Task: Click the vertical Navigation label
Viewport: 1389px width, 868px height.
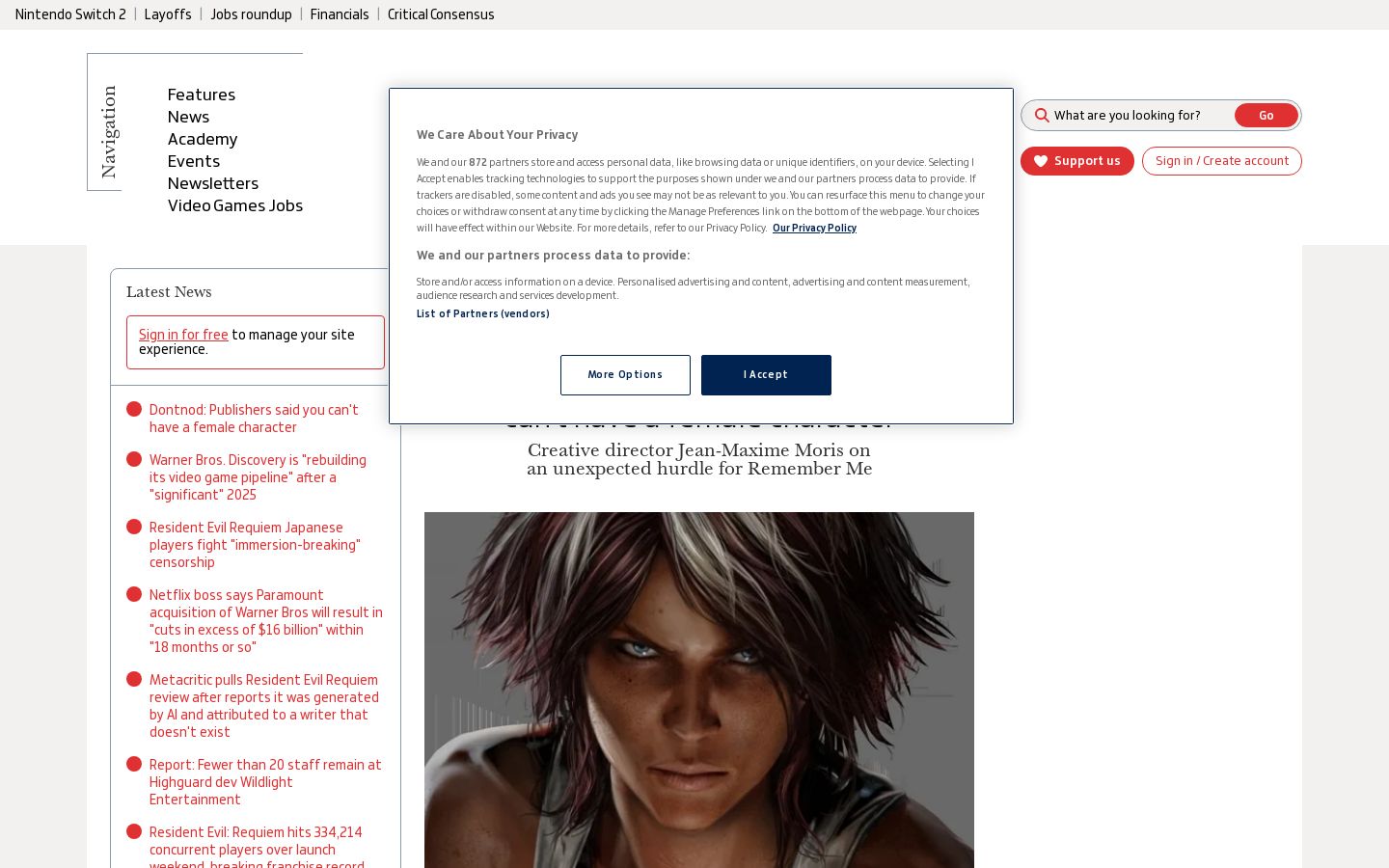Action: pos(109,132)
